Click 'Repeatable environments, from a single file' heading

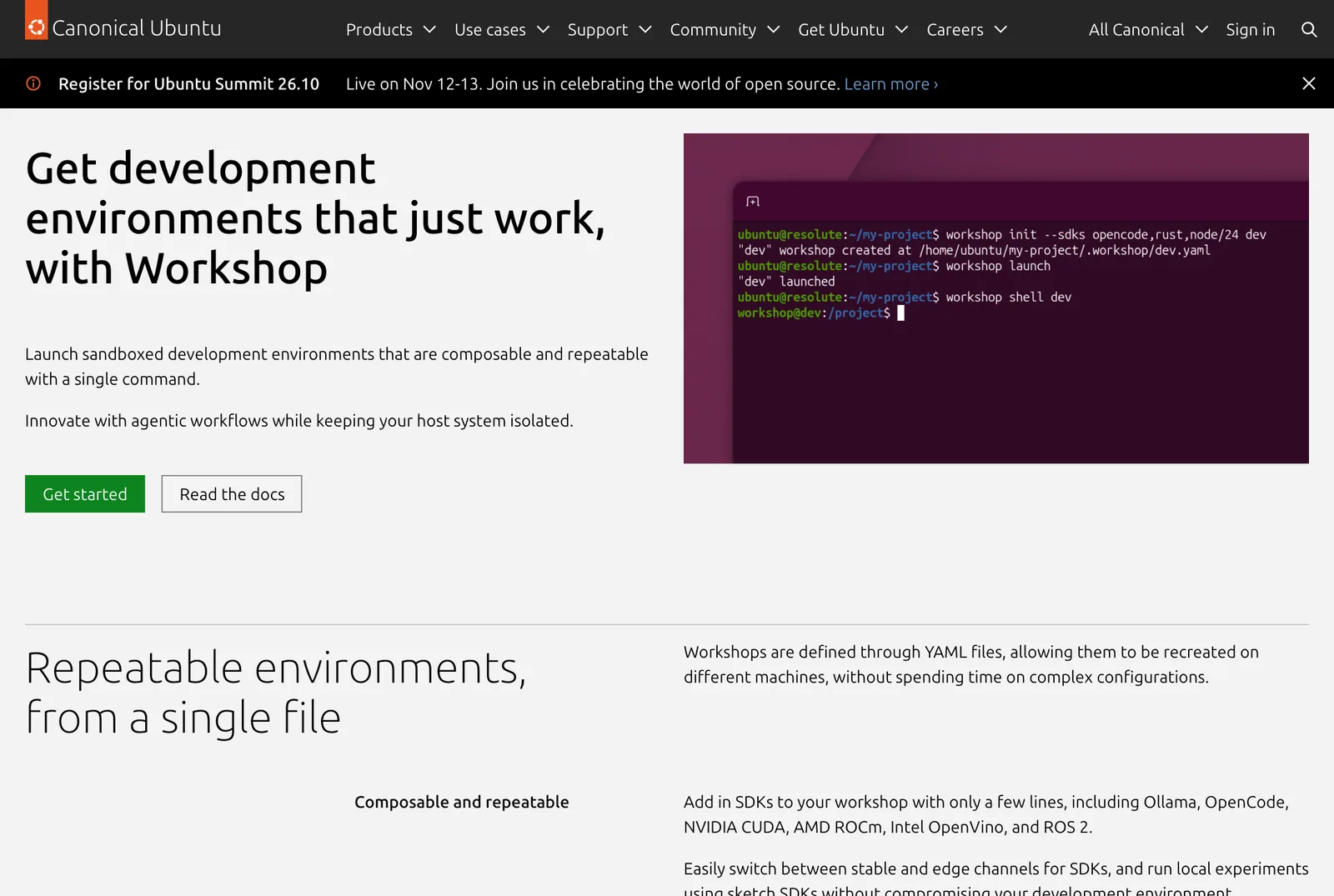coord(276,693)
